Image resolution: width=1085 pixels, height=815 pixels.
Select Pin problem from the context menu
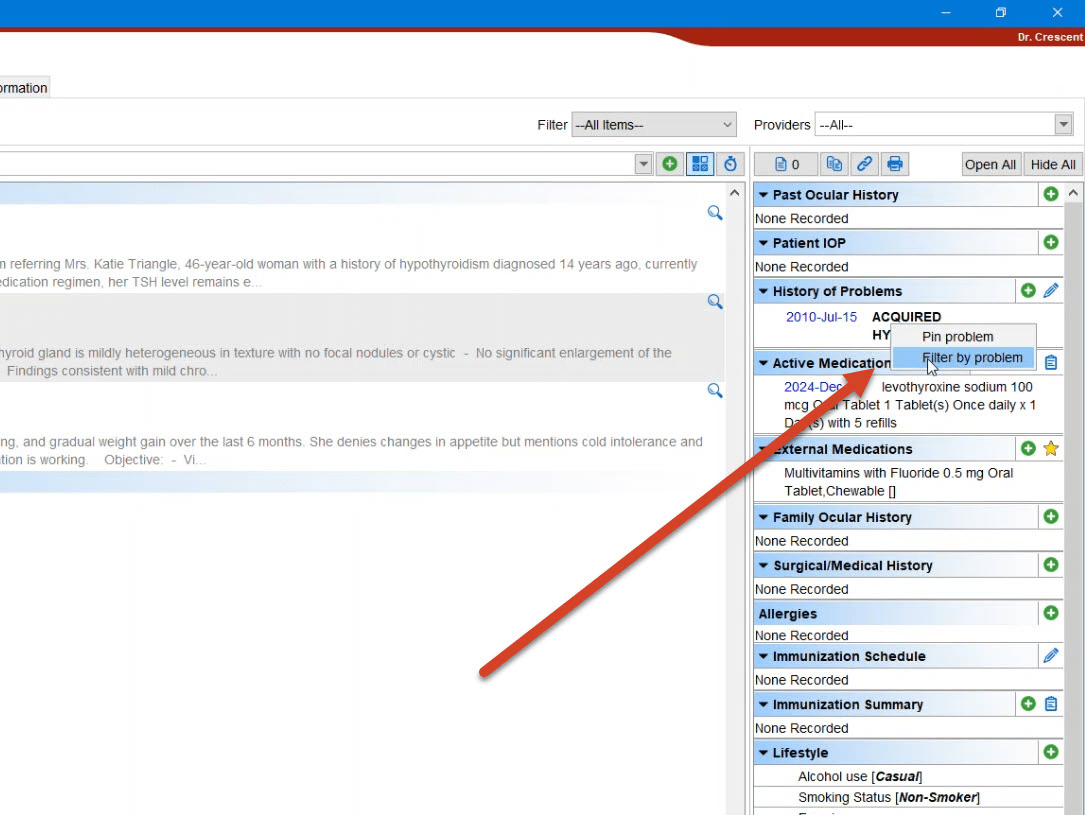coord(957,337)
